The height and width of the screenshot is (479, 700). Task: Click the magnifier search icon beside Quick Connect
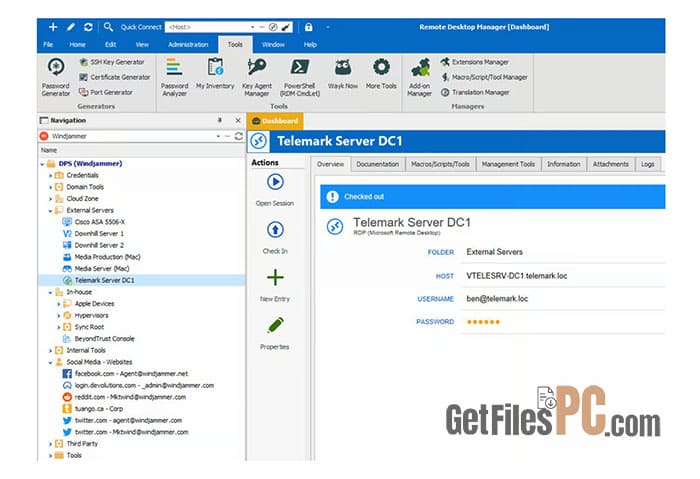(x=108, y=27)
